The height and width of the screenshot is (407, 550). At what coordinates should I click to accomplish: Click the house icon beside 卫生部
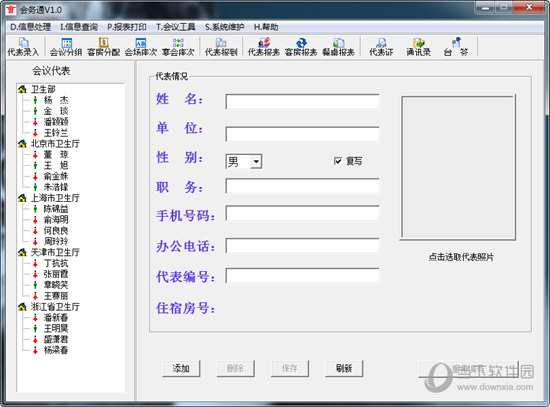[22, 89]
